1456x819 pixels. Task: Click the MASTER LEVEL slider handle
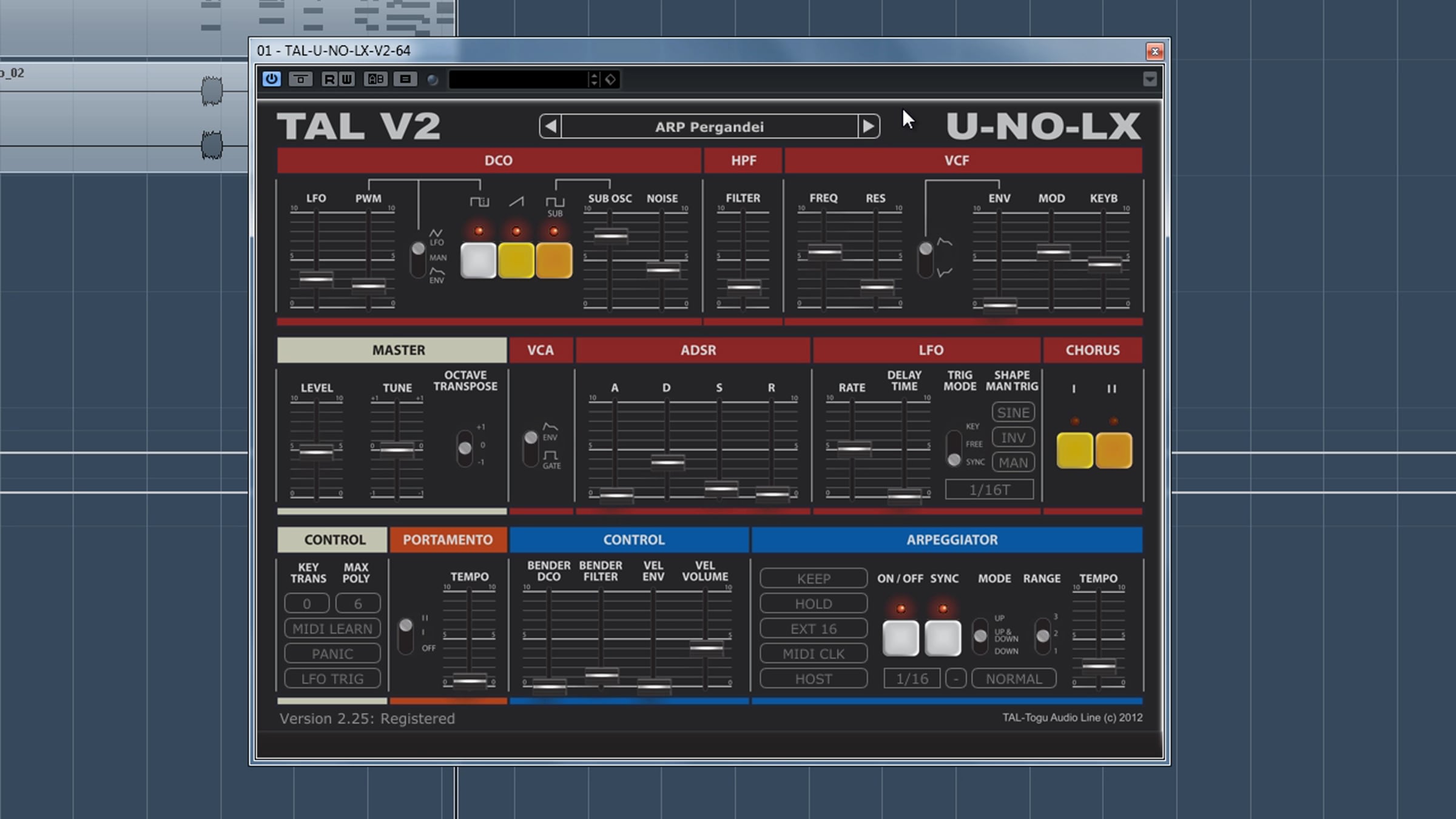click(x=316, y=451)
